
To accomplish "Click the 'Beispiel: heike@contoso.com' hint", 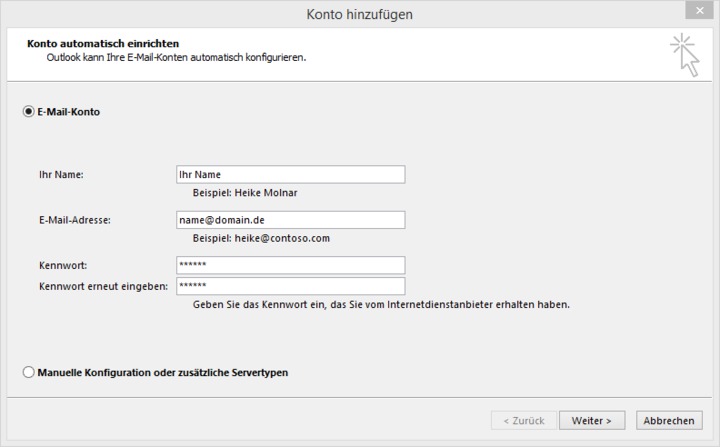I will tap(261, 238).
